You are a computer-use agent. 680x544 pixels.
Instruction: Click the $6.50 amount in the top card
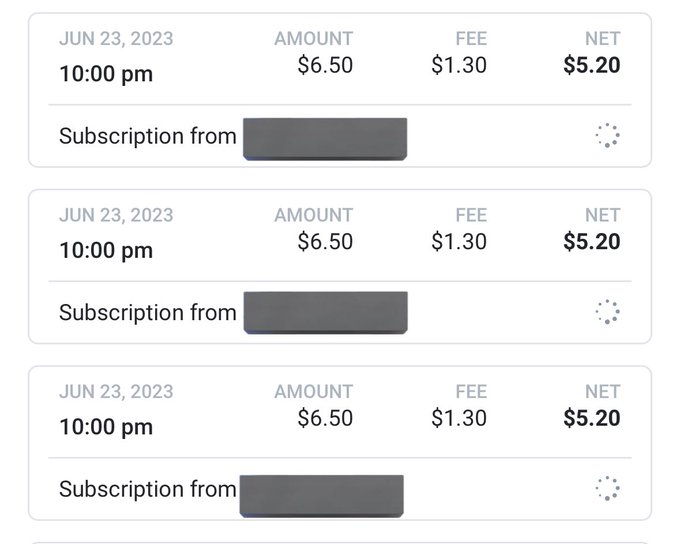[325, 65]
